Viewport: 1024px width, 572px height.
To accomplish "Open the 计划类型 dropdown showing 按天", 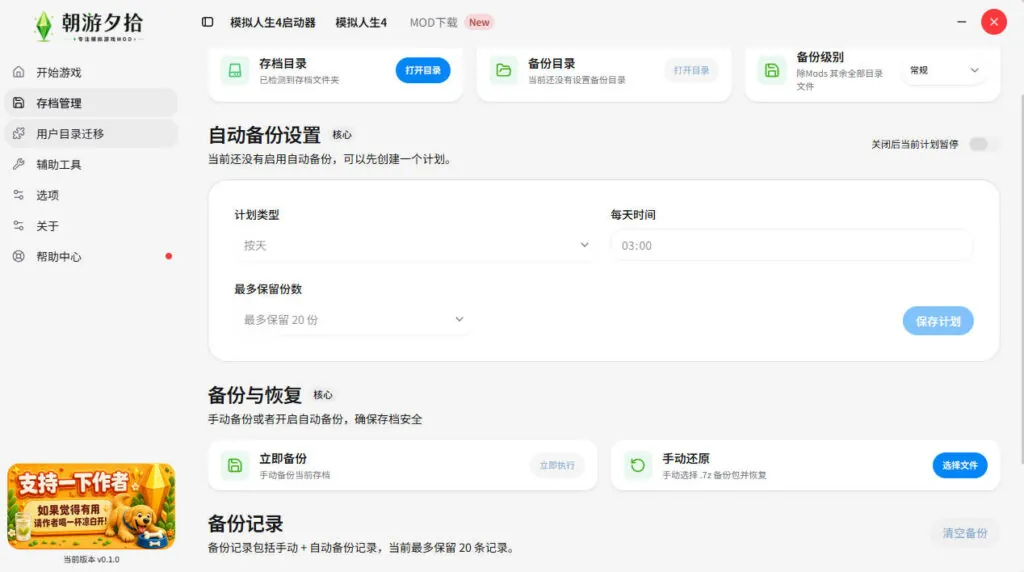I will pos(414,246).
